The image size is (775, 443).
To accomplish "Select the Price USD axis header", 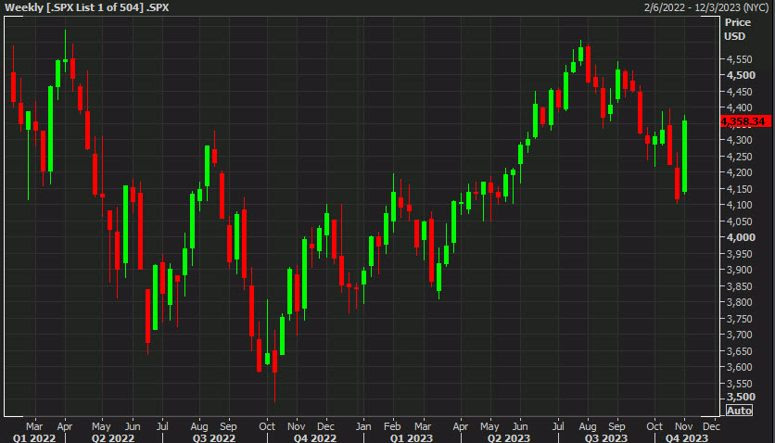I will click(x=736, y=27).
